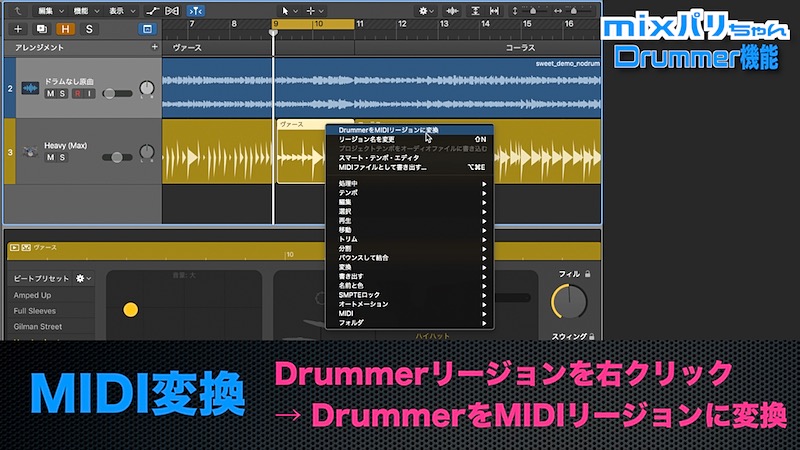Open the ビートプリセット gear menu
This screenshot has width=800, height=450.
point(83,278)
